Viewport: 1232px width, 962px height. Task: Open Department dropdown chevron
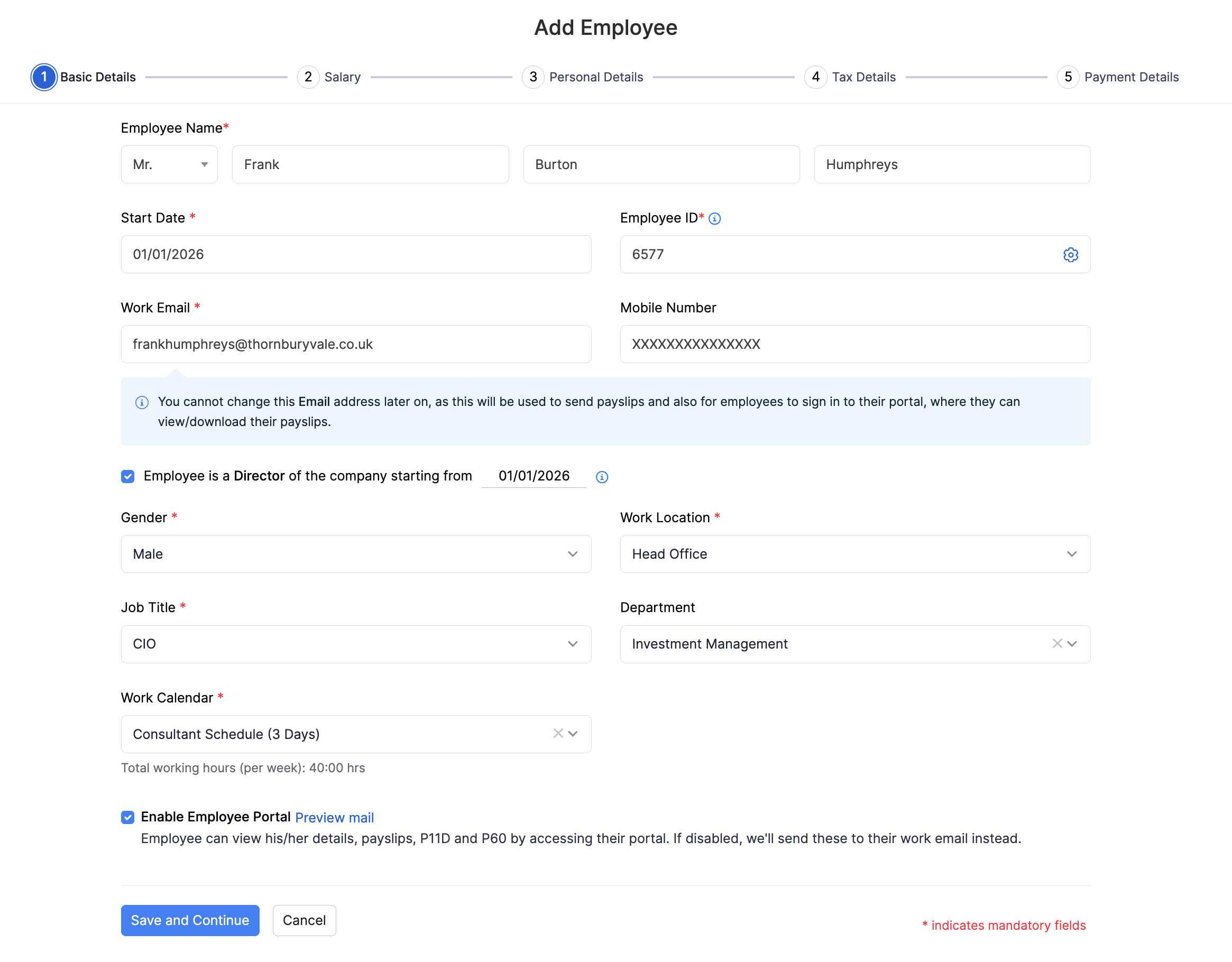(1072, 643)
